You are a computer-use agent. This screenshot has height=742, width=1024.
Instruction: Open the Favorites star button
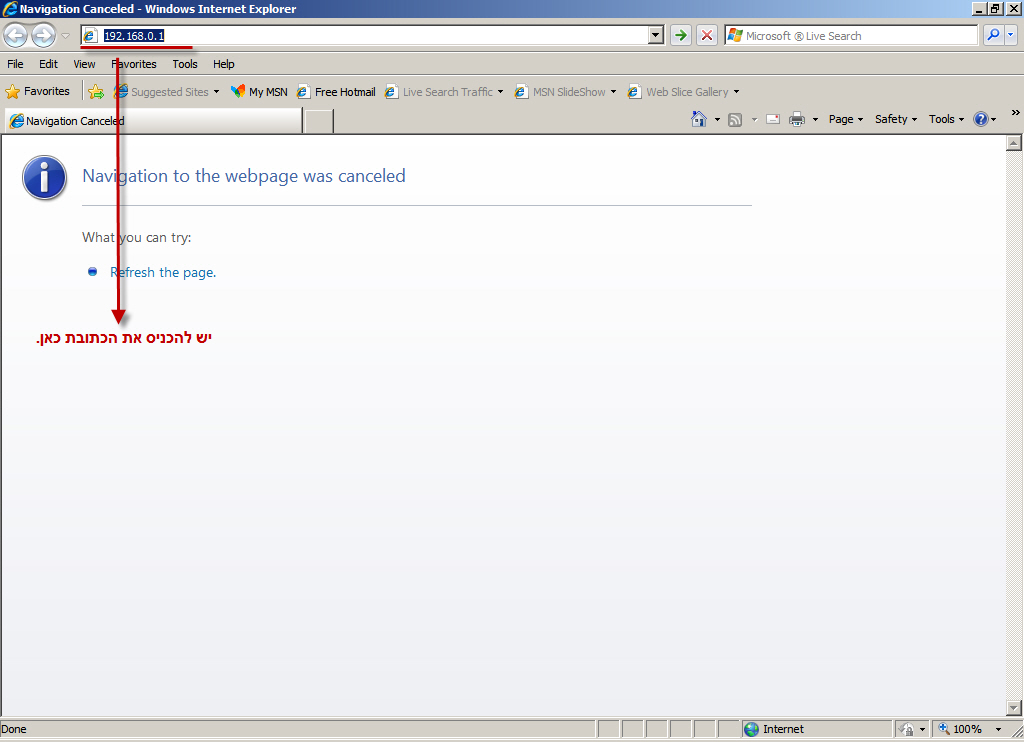tap(38, 92)
